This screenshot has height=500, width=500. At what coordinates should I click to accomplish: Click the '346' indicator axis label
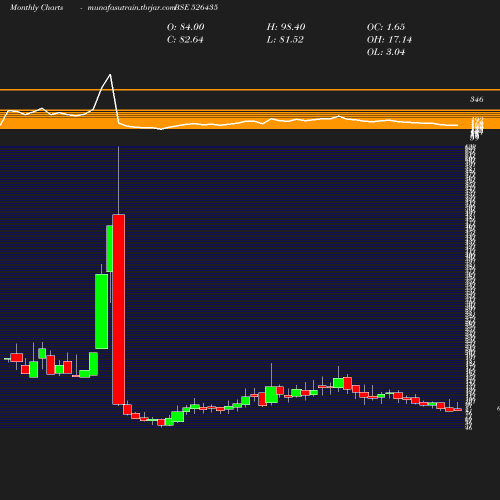(477, 99)
